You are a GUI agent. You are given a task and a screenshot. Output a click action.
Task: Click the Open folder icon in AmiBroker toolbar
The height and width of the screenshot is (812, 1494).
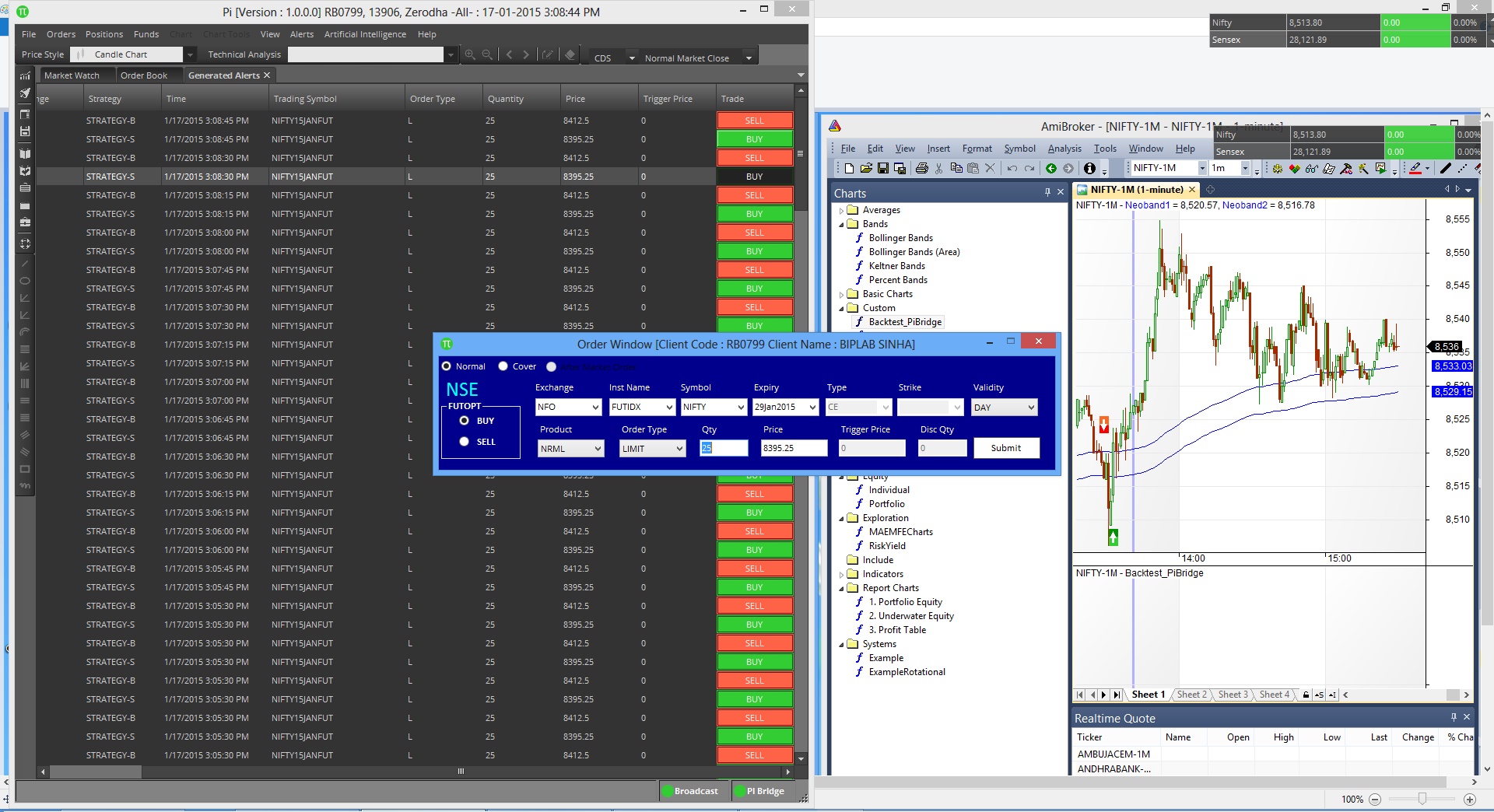[866, 168]
